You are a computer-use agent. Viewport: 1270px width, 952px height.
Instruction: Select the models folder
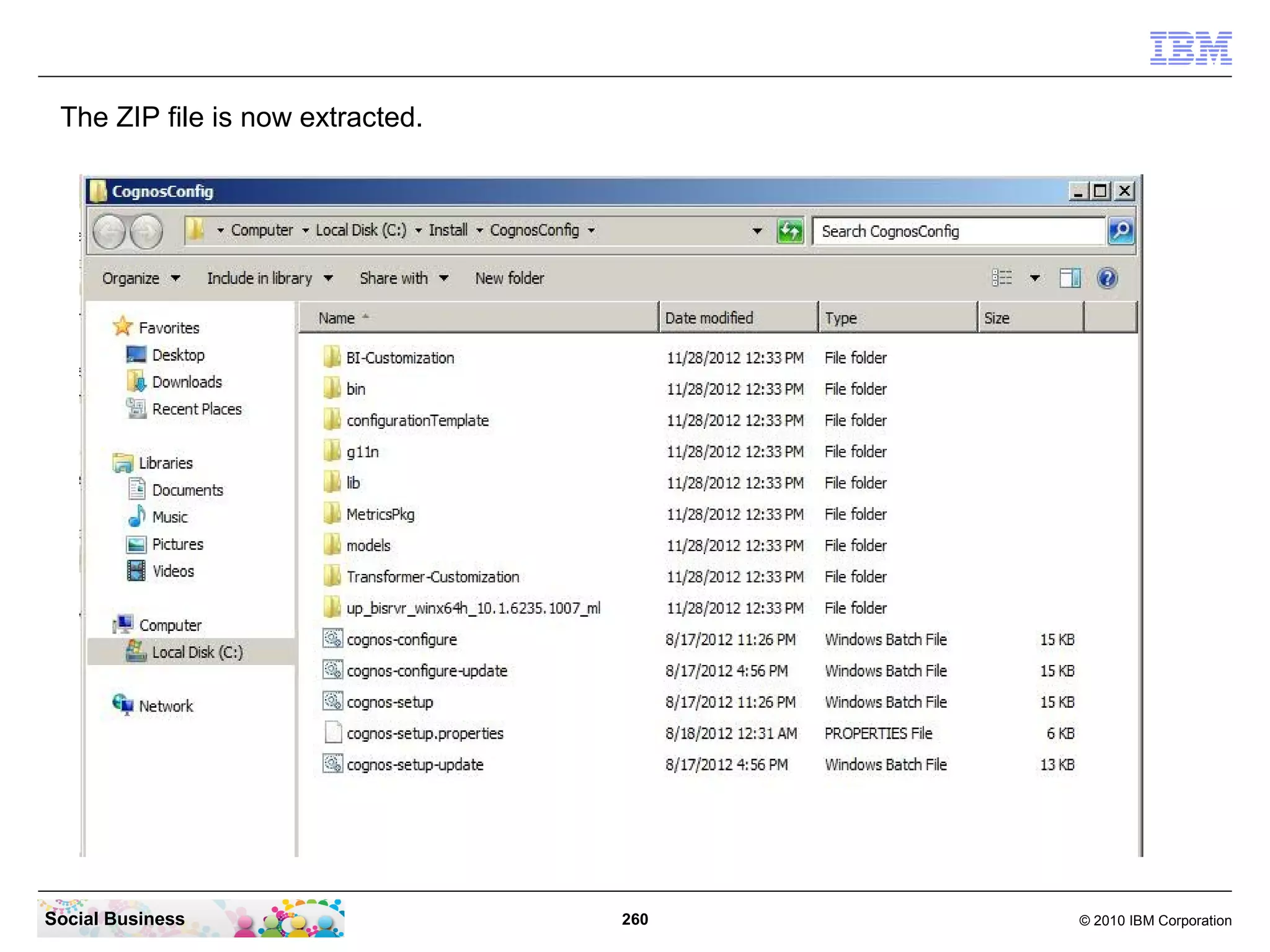coord(368,545)
